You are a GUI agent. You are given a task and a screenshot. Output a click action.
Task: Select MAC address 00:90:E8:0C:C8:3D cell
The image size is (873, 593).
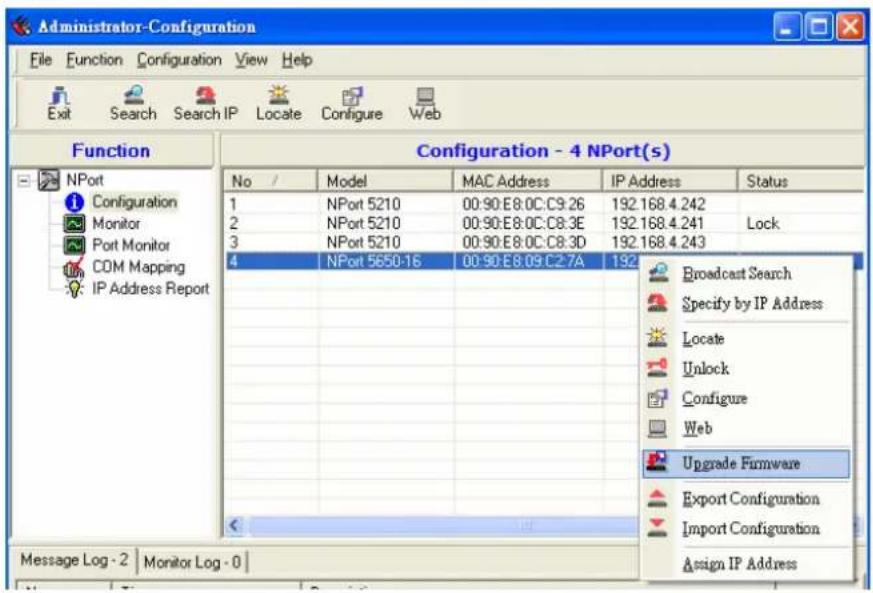click(524, 242)
